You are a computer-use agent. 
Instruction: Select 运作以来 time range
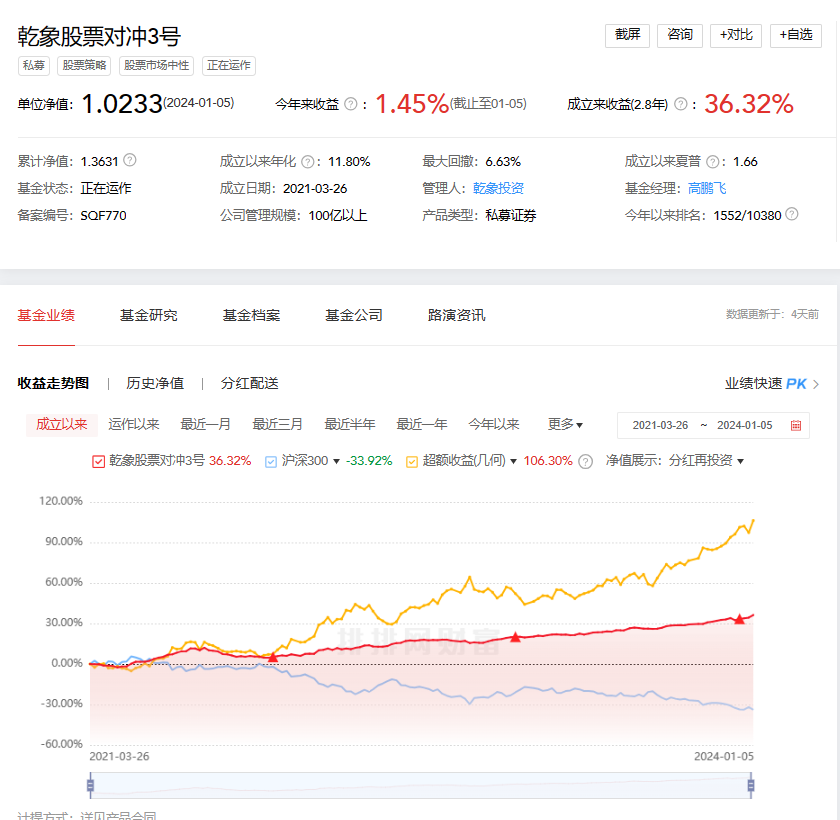coord(134,425)
